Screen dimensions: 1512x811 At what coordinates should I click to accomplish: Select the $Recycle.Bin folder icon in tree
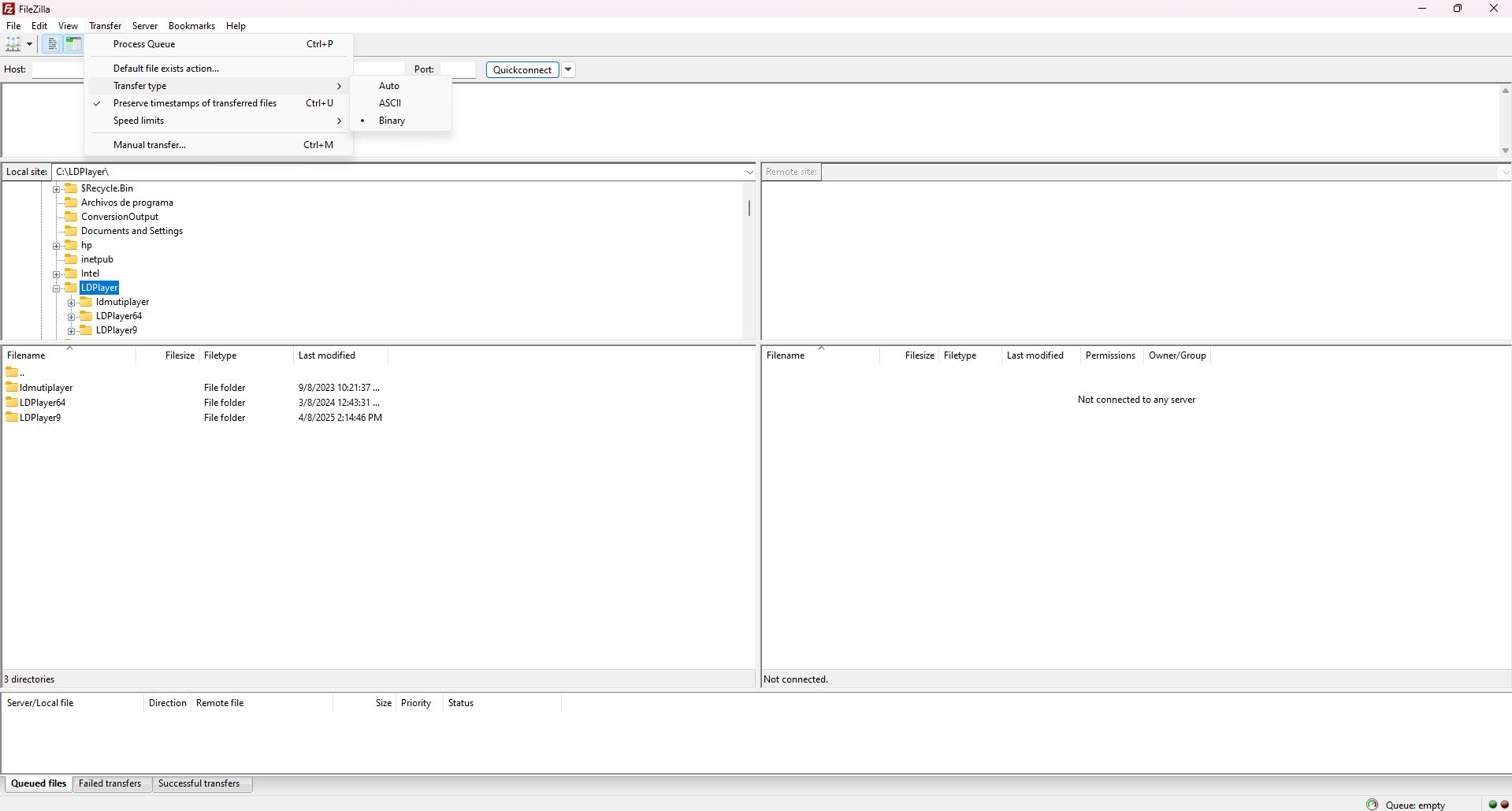tap(71, 188)
